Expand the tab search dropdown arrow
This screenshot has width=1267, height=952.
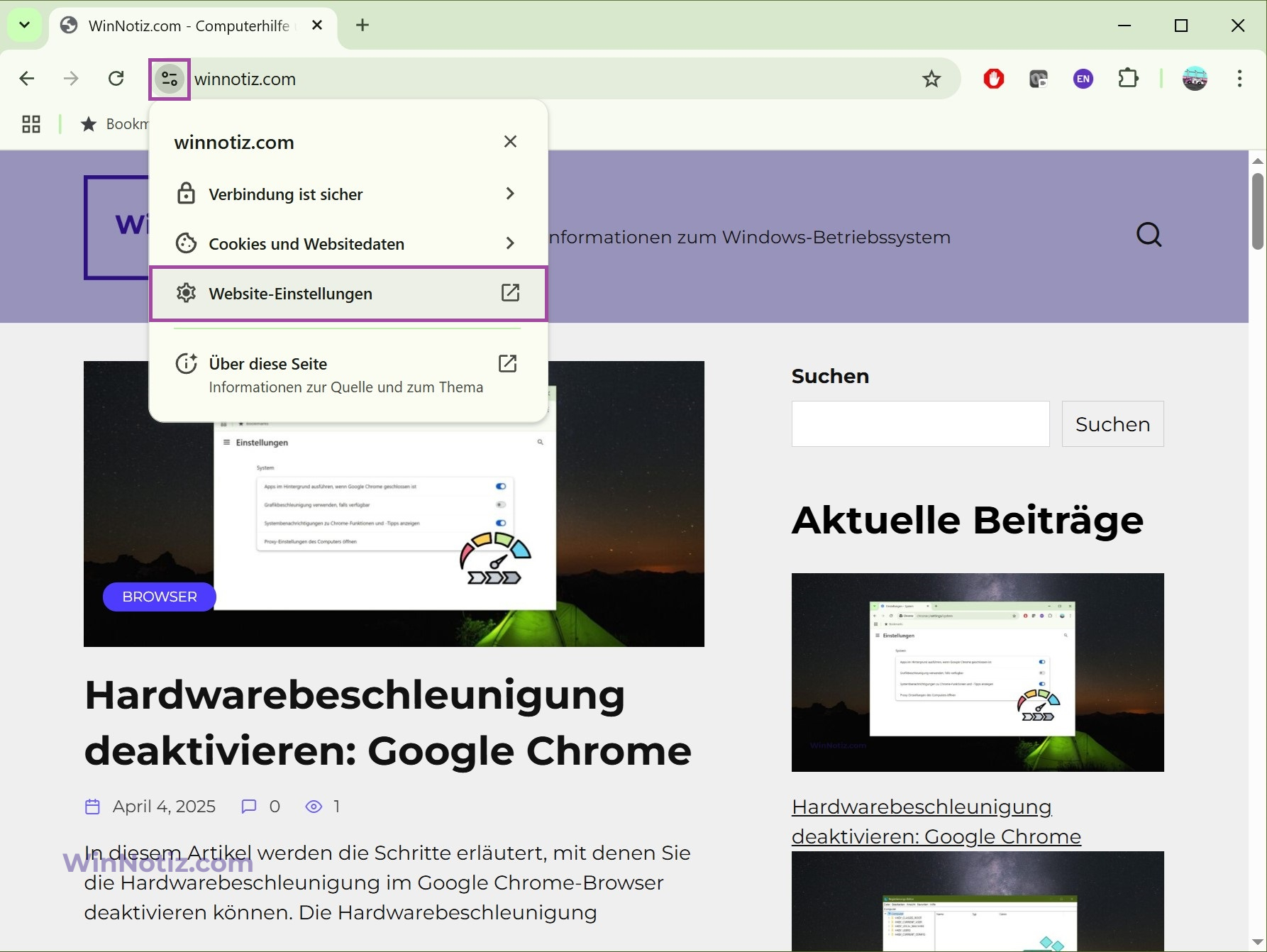click(x=24, y=26)
